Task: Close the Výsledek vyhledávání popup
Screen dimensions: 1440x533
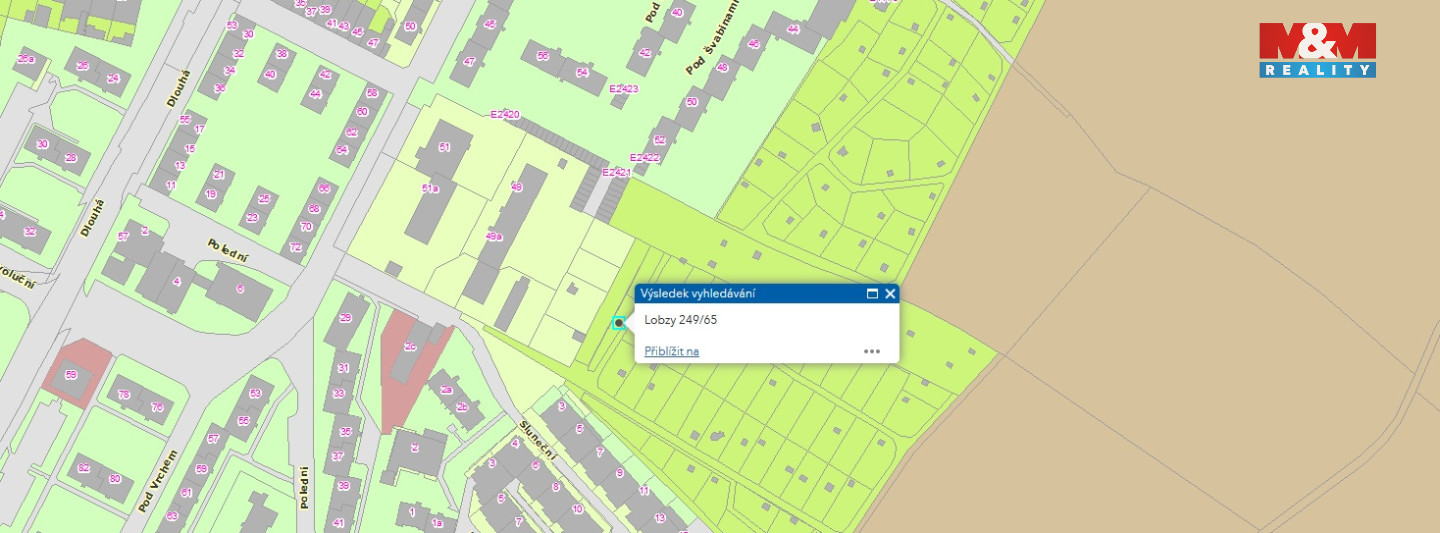Action: tap(890, 294)
